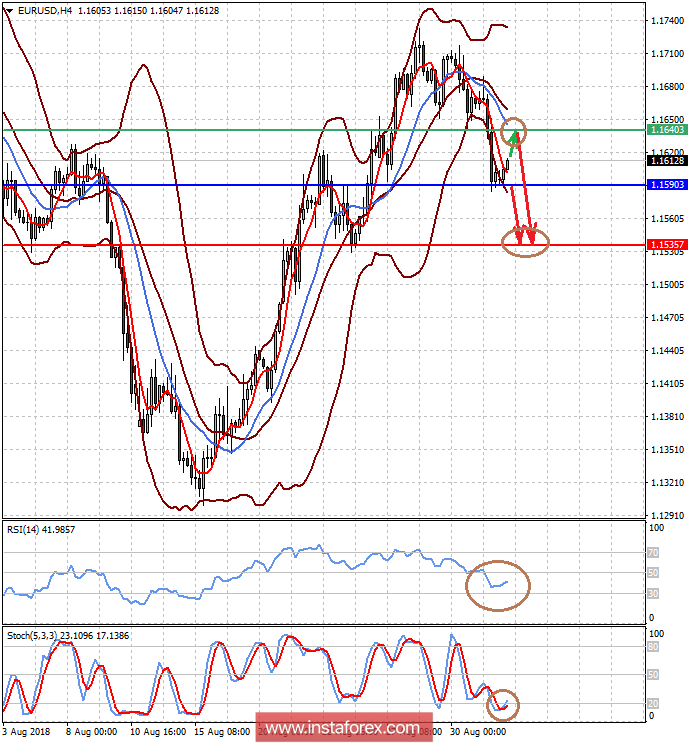The height and width of the screenshot is (743, 688).
Task: Click the 1.15605 price axis value
Action: point(668,218)
